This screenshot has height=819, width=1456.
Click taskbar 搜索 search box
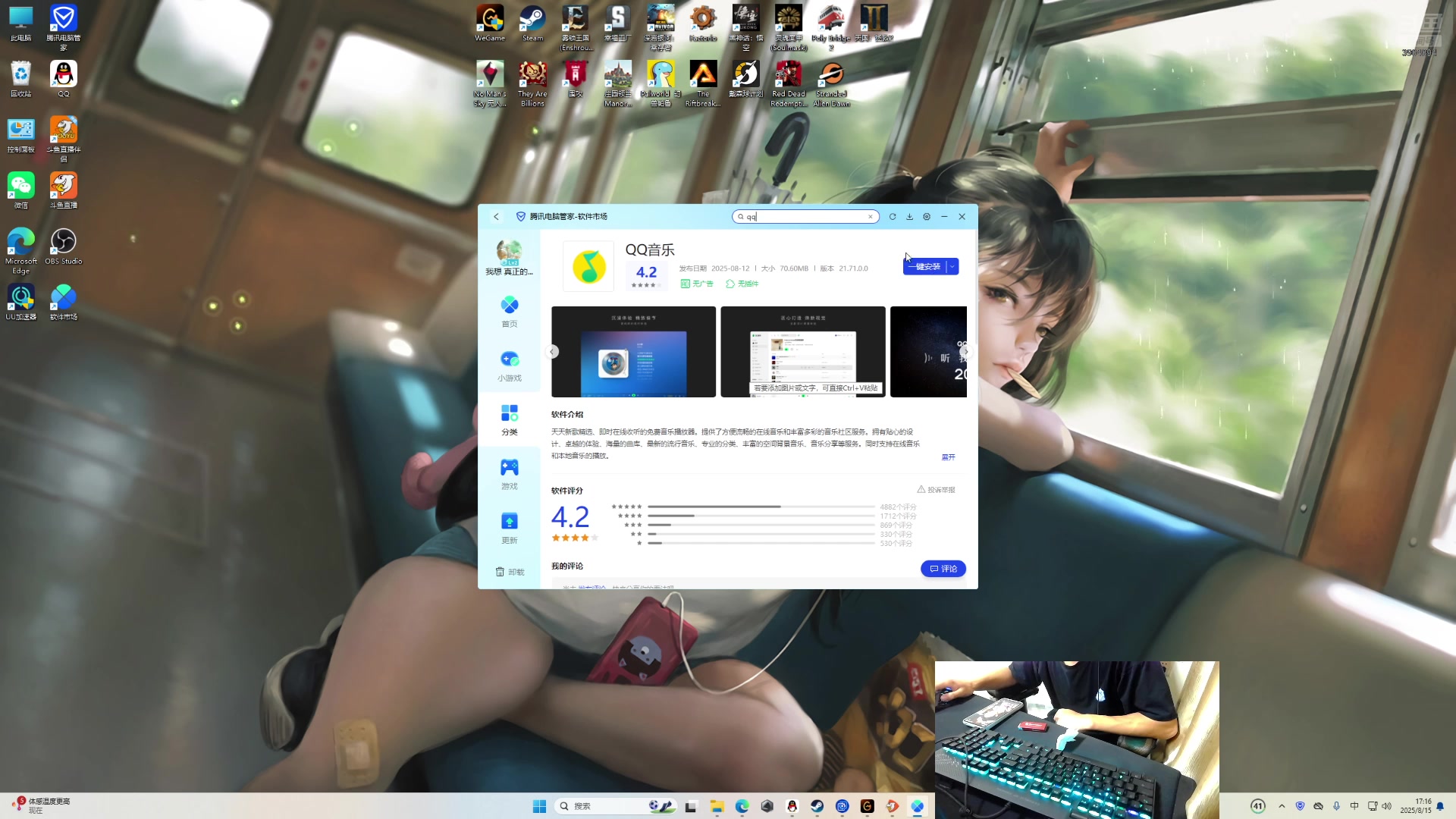click(x=614, y=806)
